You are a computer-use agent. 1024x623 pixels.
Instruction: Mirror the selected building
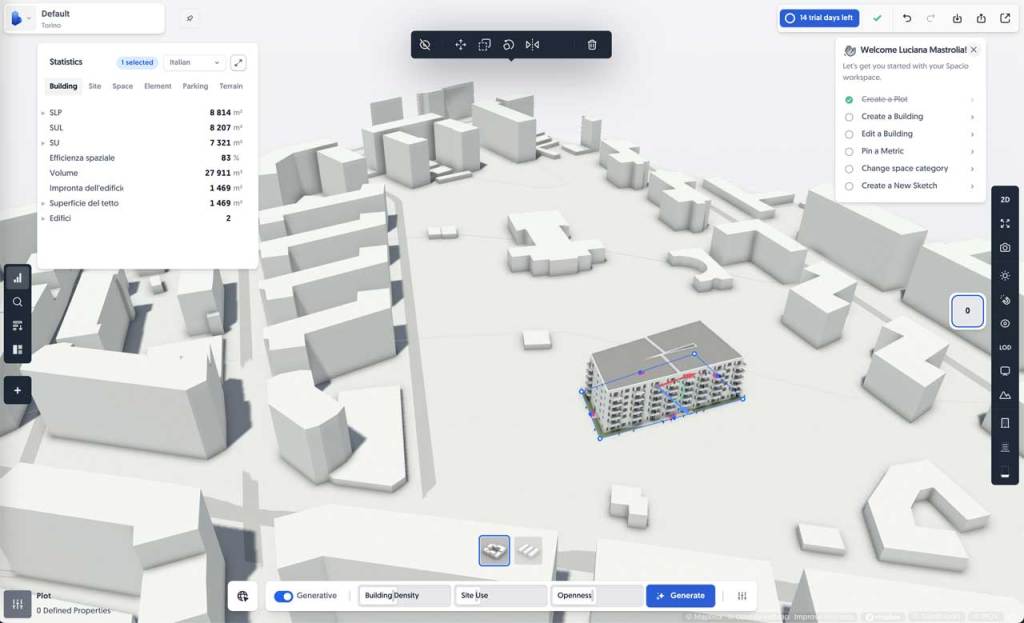coord(531,45)
